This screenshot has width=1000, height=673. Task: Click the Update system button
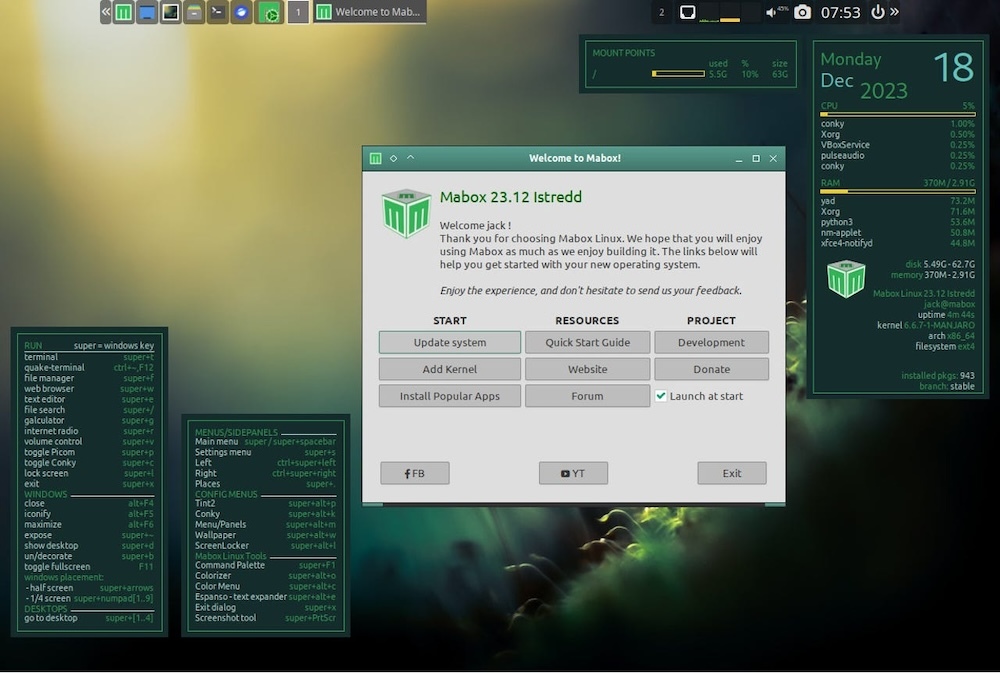450,342
